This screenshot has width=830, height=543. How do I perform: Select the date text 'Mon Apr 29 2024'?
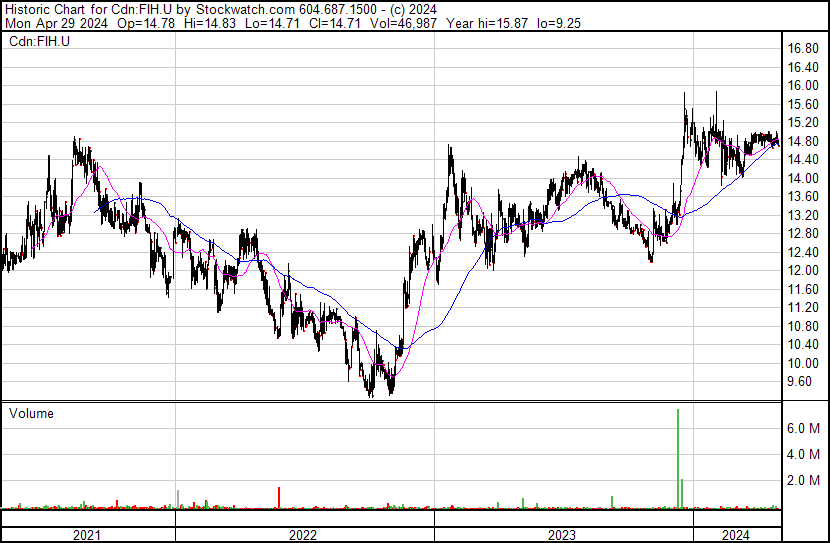coord(56,23)
